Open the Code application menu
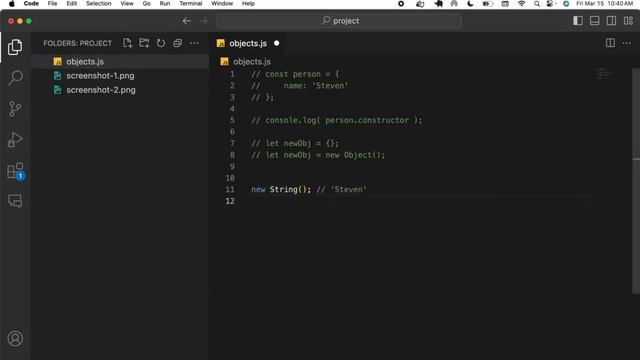The height and width of the screenshot is (360, 640). click(31, 4)
